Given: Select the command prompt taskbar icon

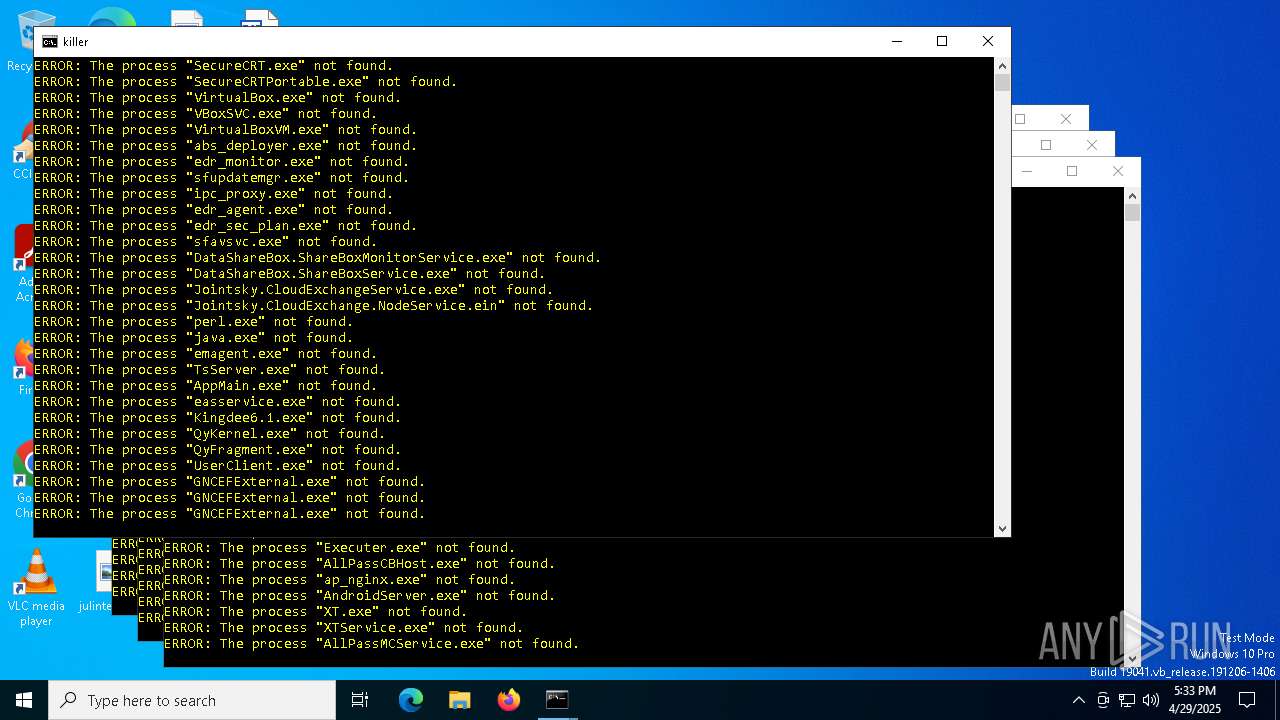Looking at the screenshot, I should 557,700.
